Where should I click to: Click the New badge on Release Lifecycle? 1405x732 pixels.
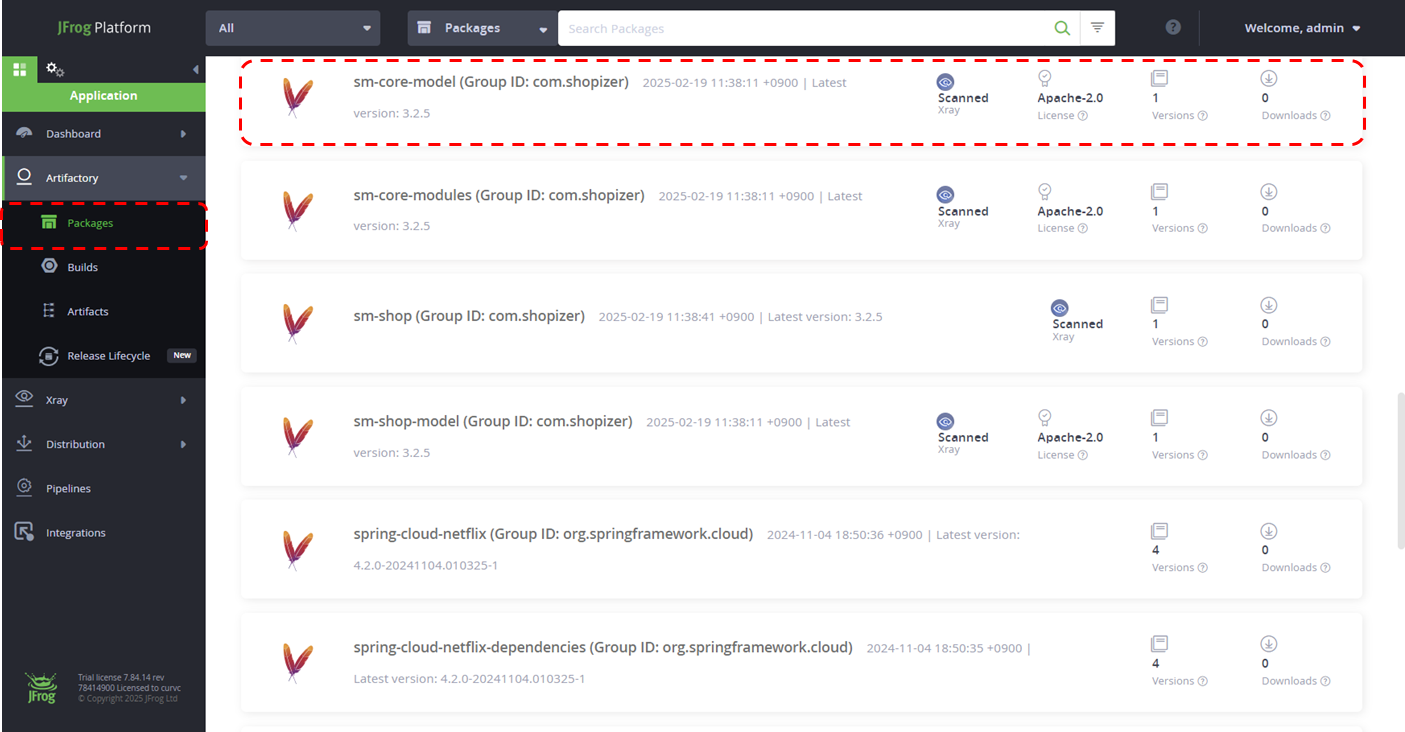(182, 355)
